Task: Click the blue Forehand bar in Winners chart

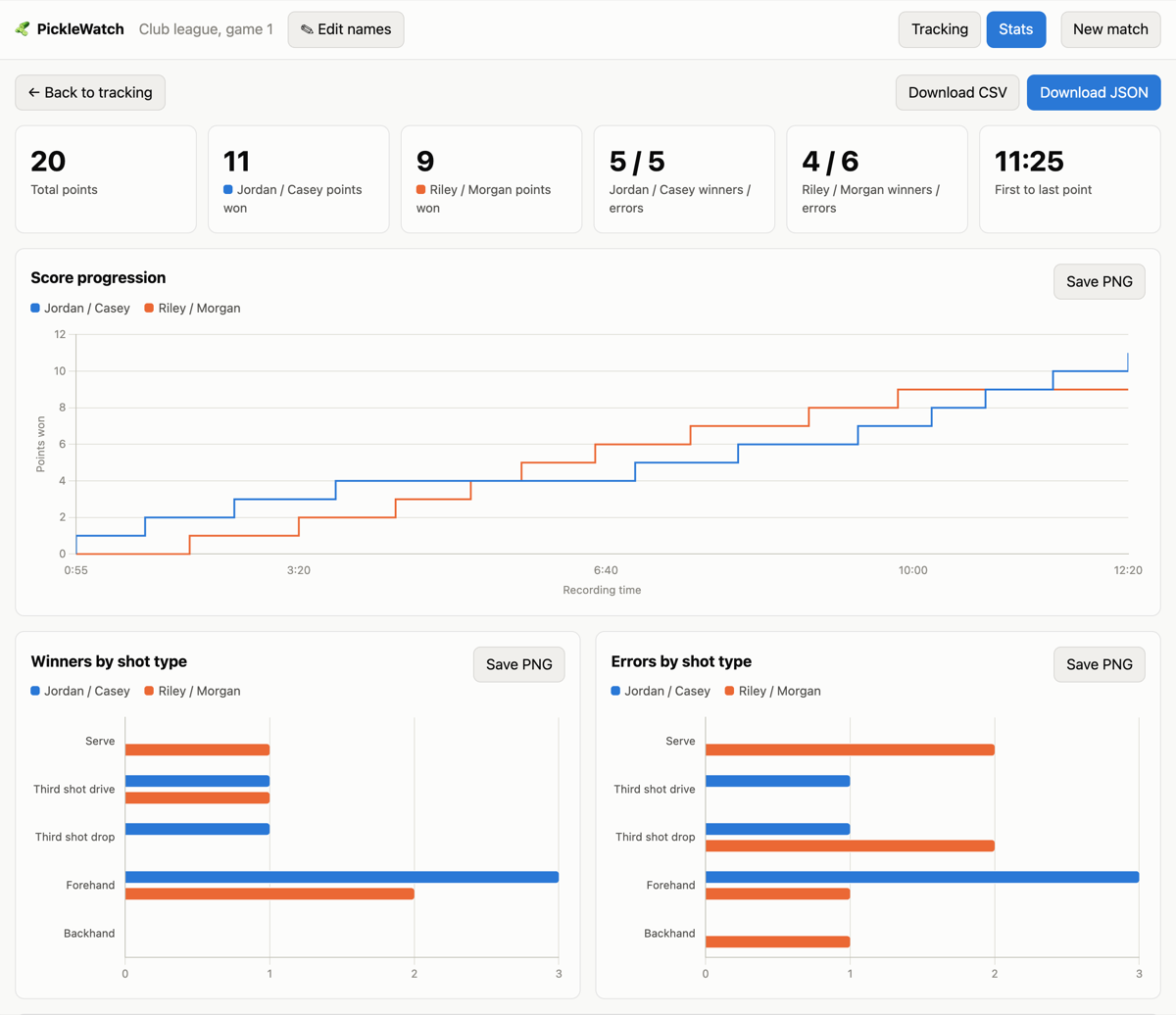Action: (342, 877)
